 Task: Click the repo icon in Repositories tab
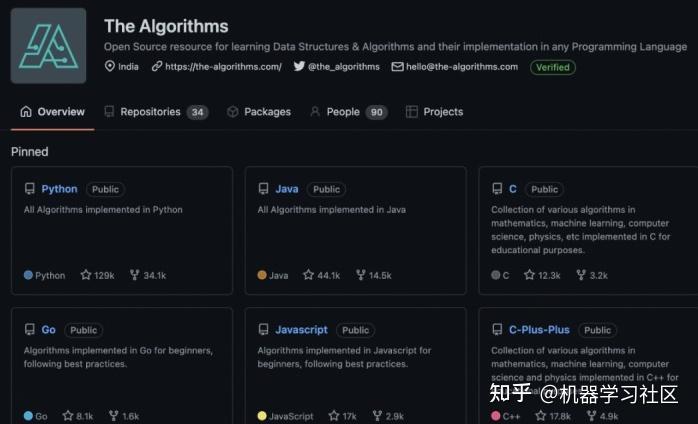click(x=109, y=111)
